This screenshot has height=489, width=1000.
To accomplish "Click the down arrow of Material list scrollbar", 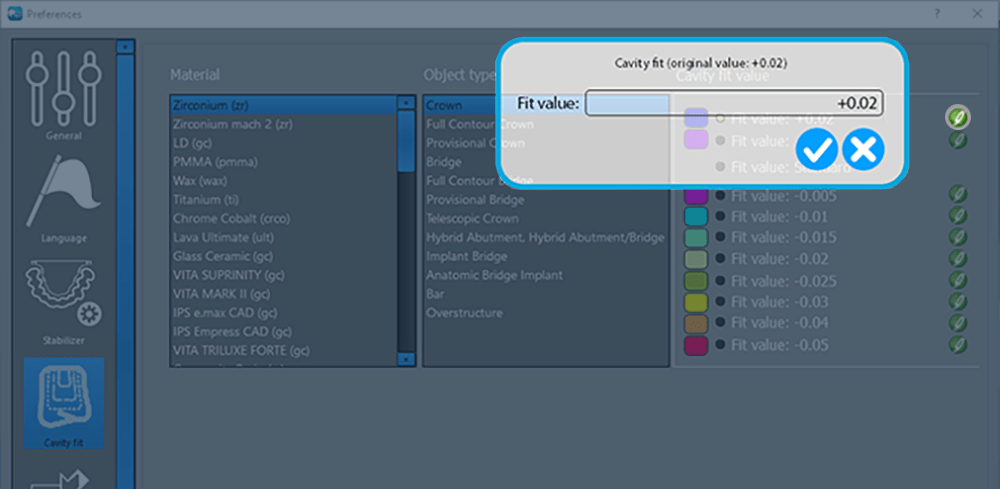I will pyautogui.click(x=406, y=360).
